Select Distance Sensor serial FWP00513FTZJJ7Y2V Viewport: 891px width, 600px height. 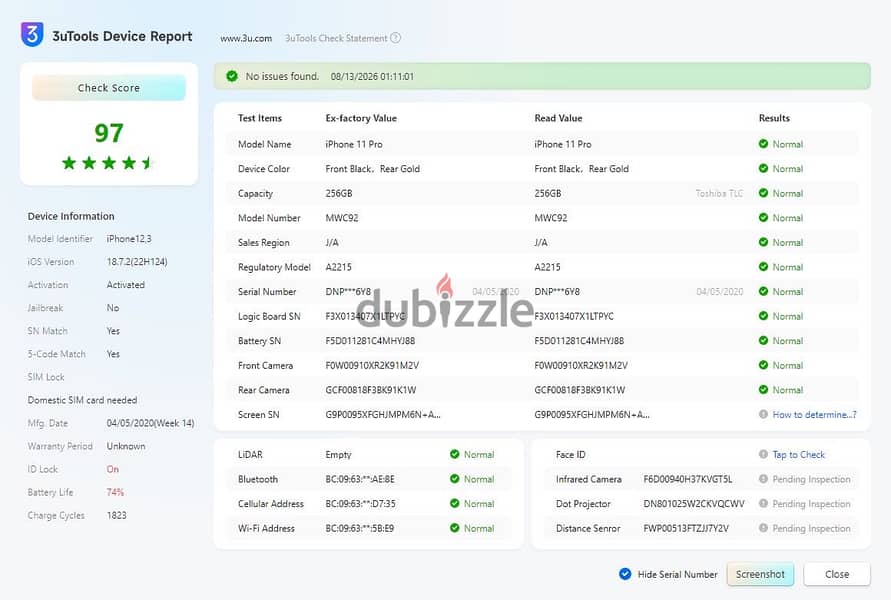click(x=686, y=528)
